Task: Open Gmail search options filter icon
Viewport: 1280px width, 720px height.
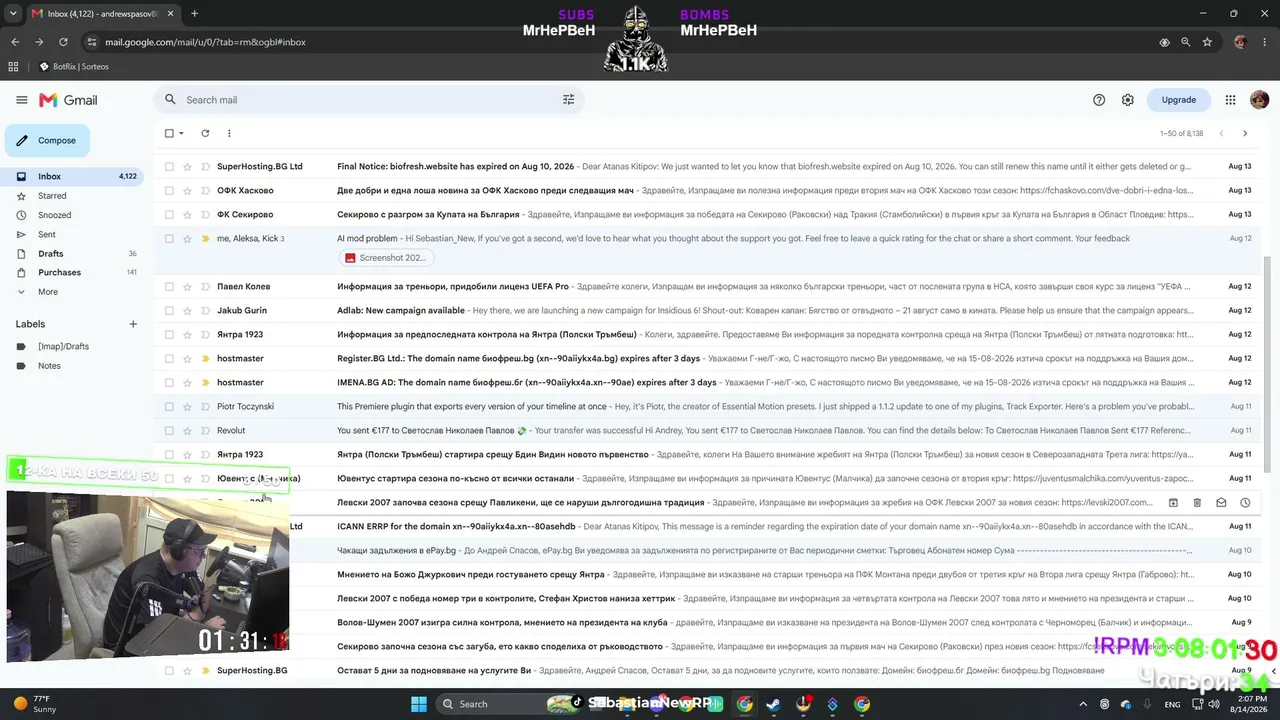Action: tap(568, 100)
